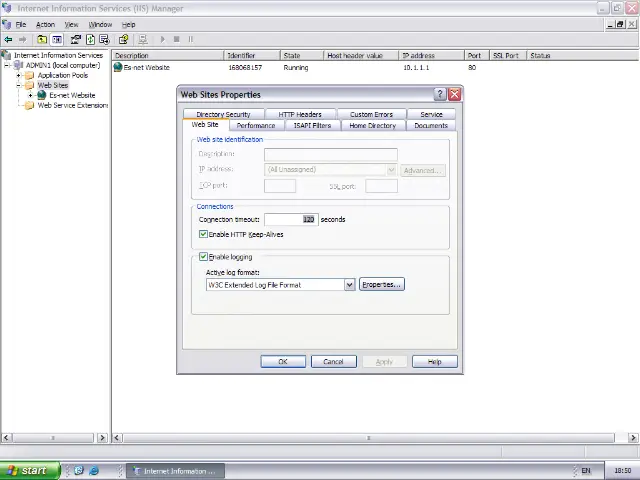
Task: Open the Window menu
Action: coord(100,25)
